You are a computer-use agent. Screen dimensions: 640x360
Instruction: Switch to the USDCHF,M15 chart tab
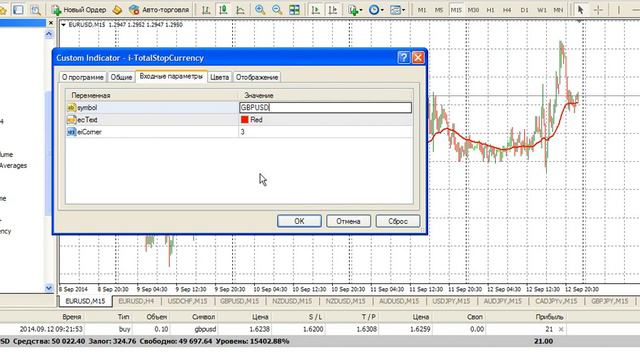[187, 301]
